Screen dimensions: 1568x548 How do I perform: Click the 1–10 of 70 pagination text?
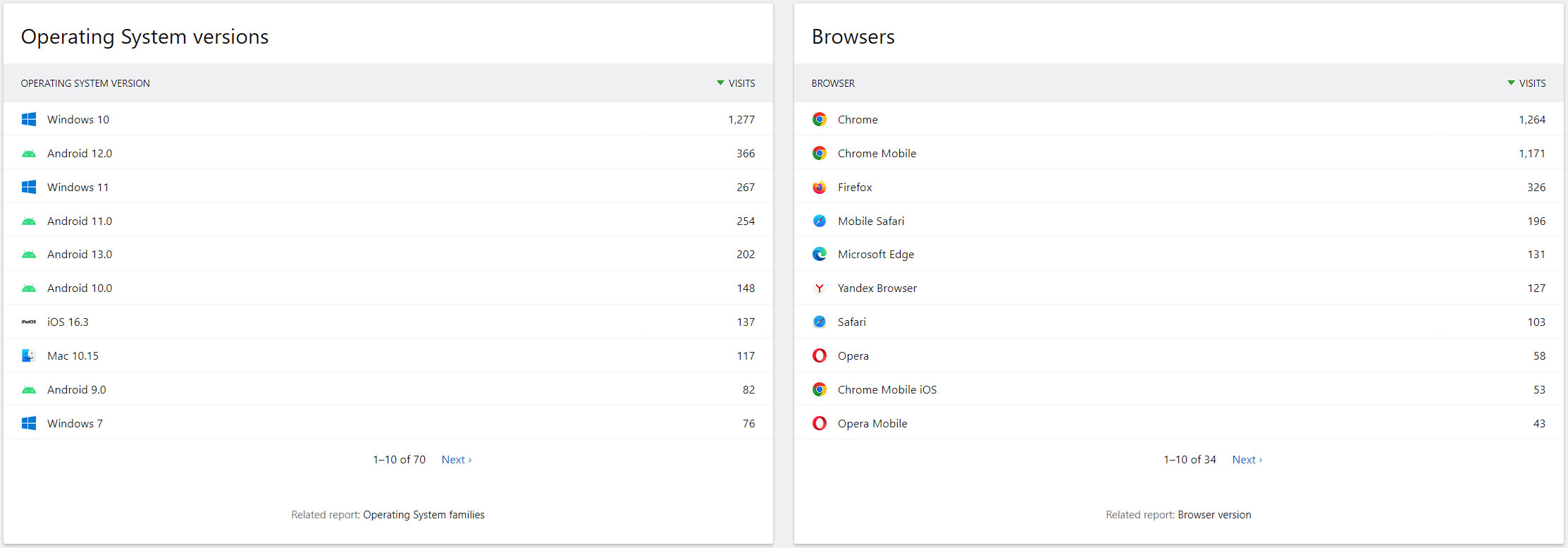399,460
